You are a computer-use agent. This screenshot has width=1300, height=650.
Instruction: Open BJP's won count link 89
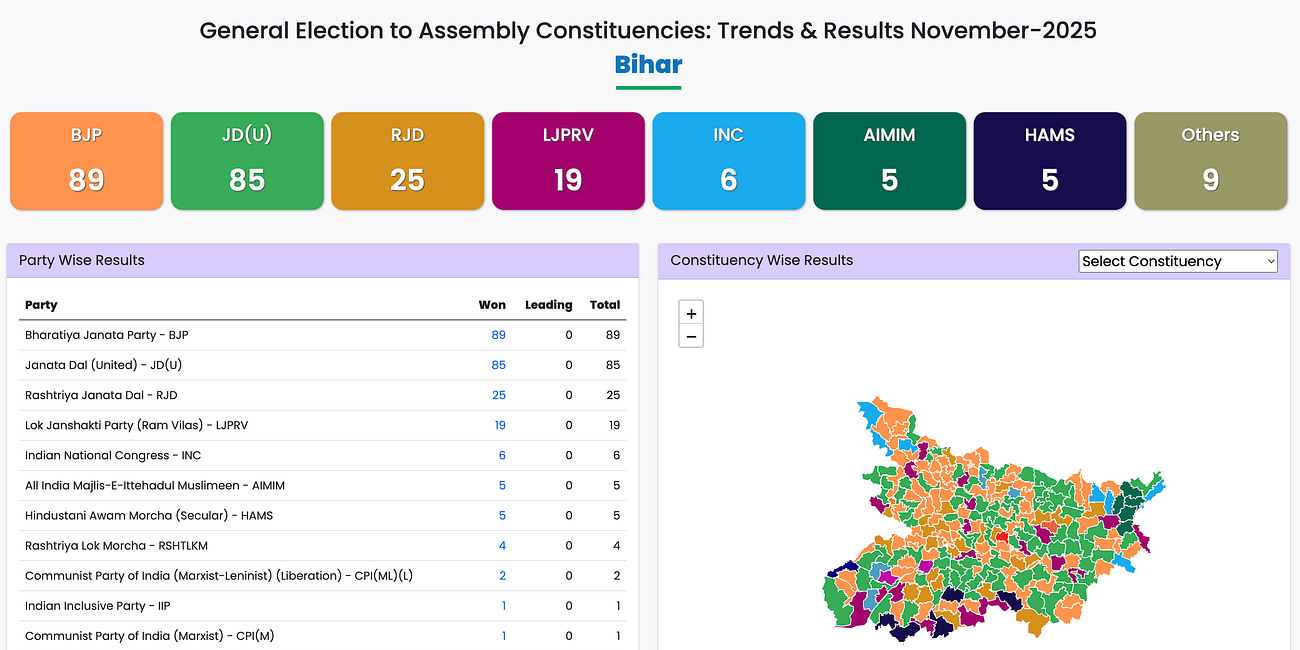click(x=498, y=335)
